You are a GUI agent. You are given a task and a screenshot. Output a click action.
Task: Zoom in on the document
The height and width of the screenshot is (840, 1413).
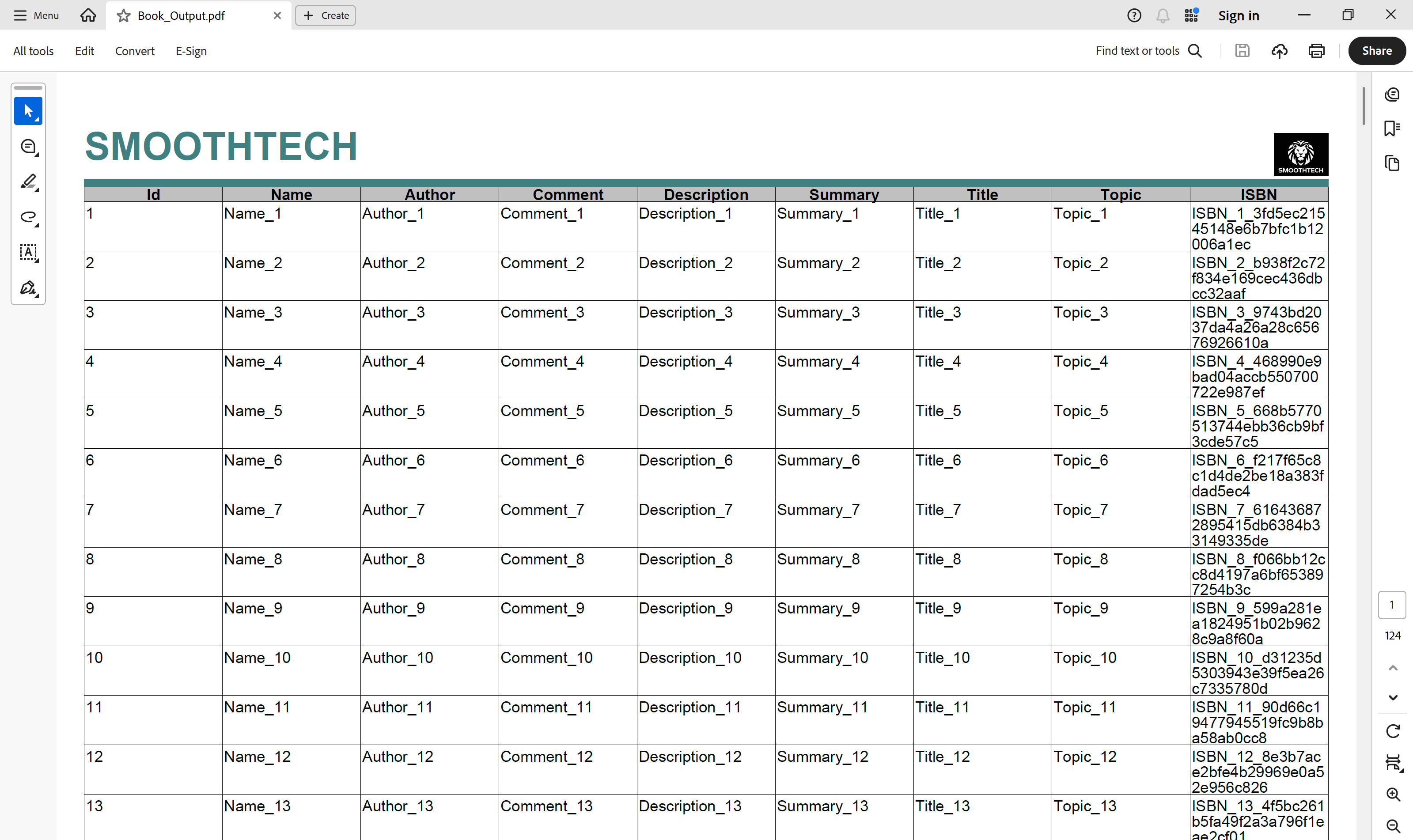1394,795
